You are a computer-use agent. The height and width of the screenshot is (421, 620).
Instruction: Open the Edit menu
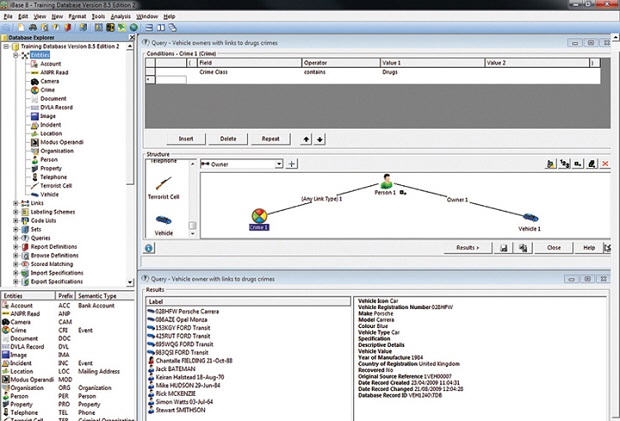point(23,17)
